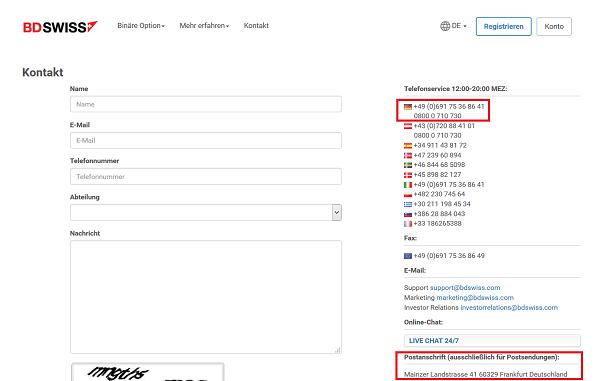Select phone number +49 (0)691 75 36 86 41 beside German flag
This screenshot has width=600, height=381.
click(x=448, y=106)
